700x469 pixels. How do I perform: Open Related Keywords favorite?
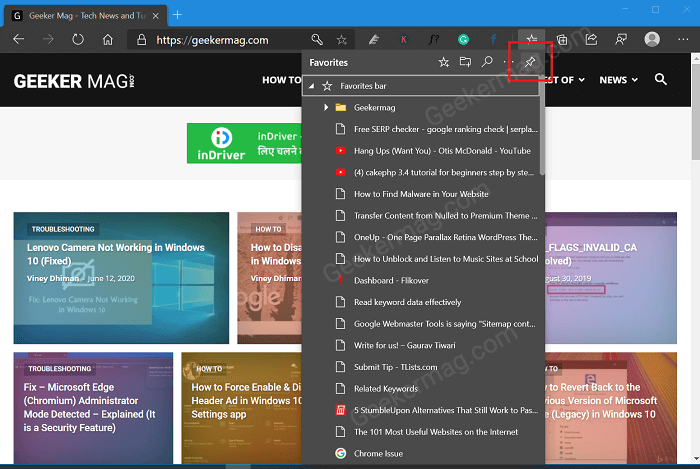point(423,389)
